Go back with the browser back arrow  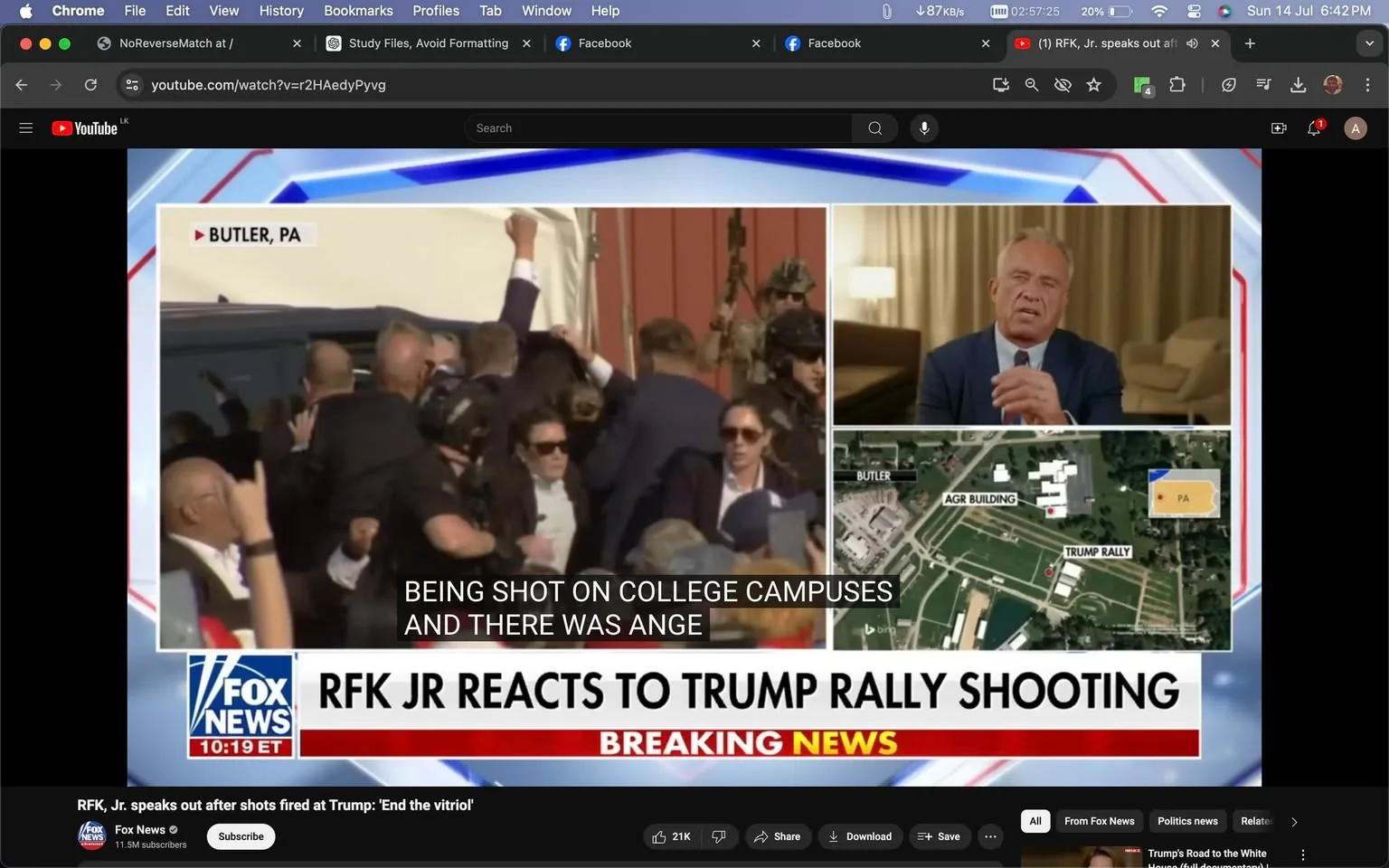22,85
